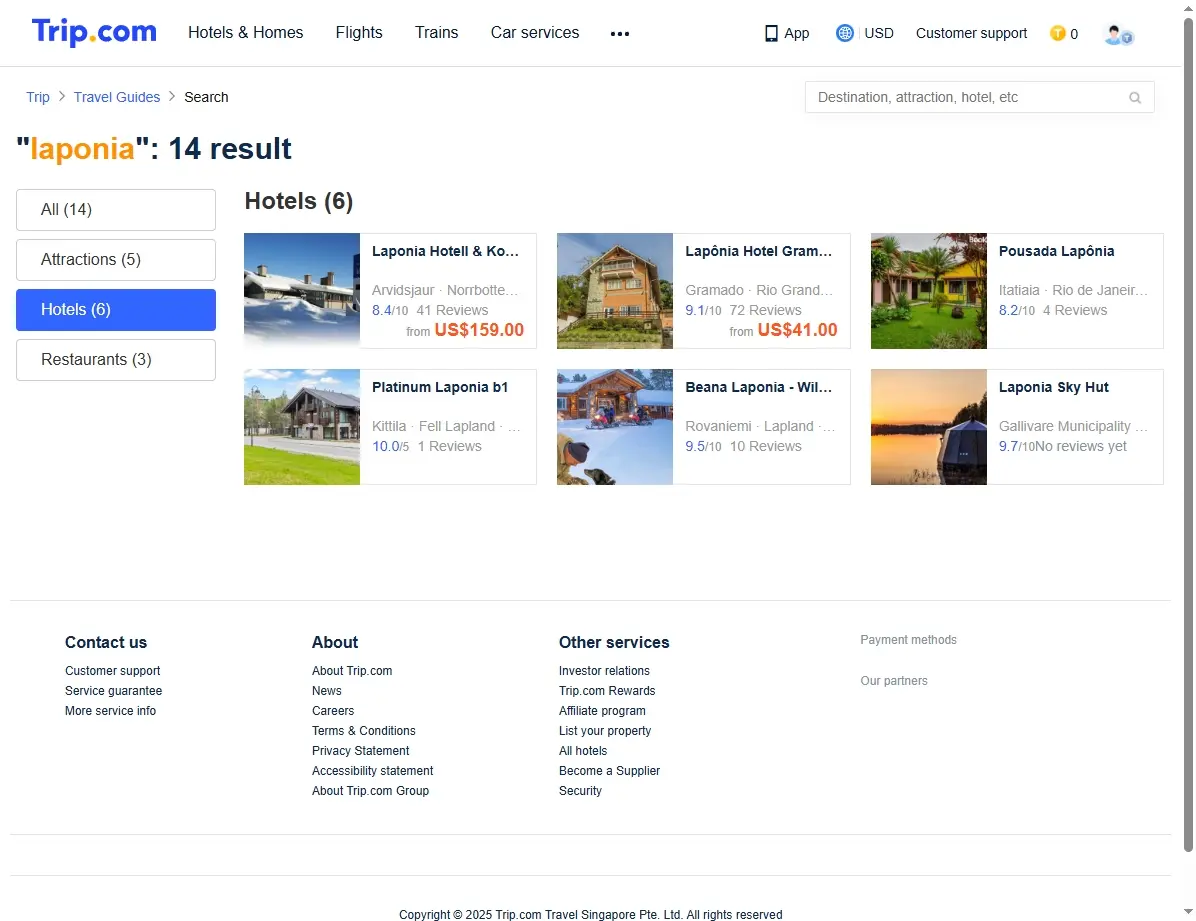The image size is (1196, 921).
Task: Click the globe language icon
Action: 844,33
